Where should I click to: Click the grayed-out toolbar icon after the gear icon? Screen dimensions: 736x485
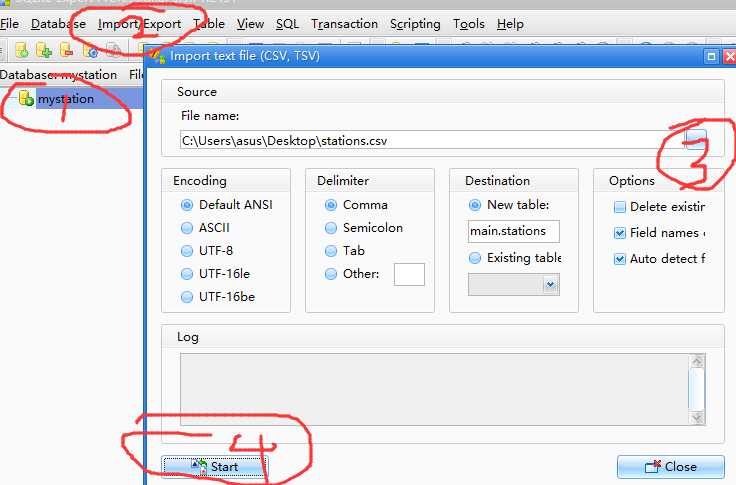click(x=113, y=49)
